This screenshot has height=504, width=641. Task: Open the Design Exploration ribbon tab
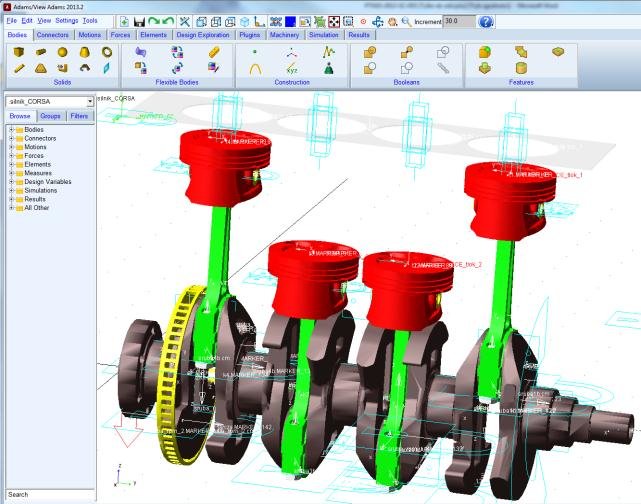tap(203, 35)
